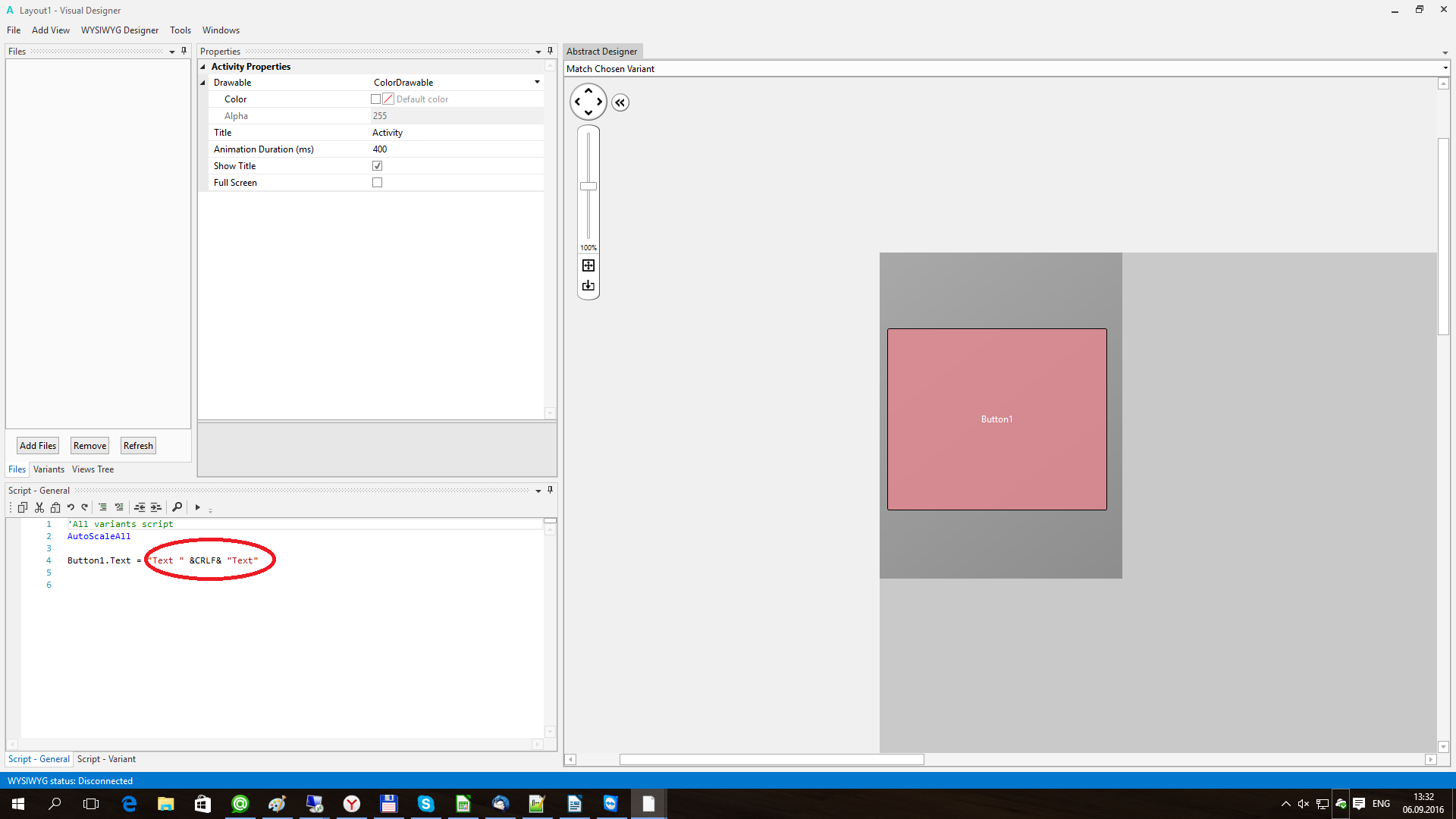Expand the Match Chosen Variant dropdown
Viewport: 1456px width, 819px height.
tap(1445, 69)
